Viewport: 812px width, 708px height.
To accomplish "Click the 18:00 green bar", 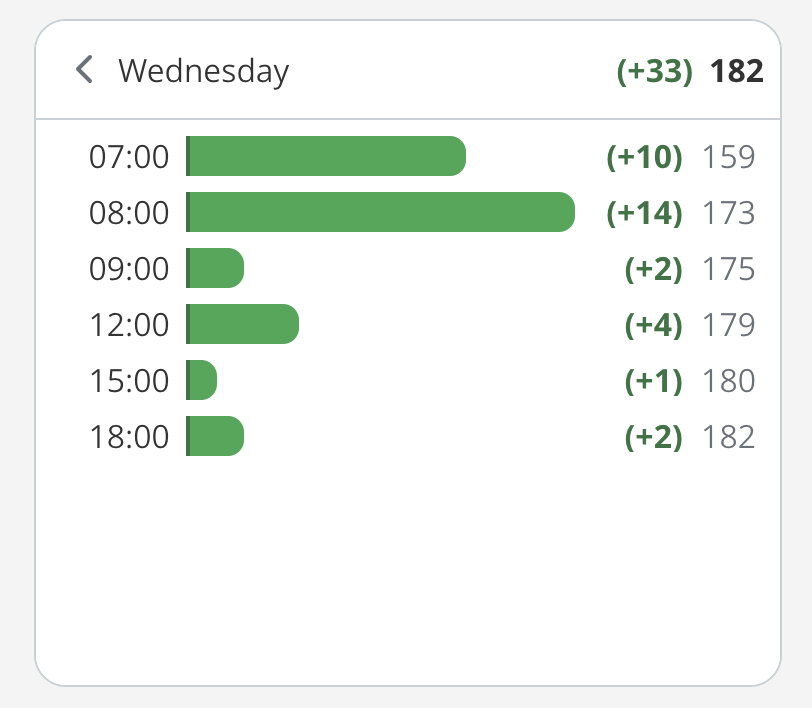I will pyautogui.click(x=216, y=437).
